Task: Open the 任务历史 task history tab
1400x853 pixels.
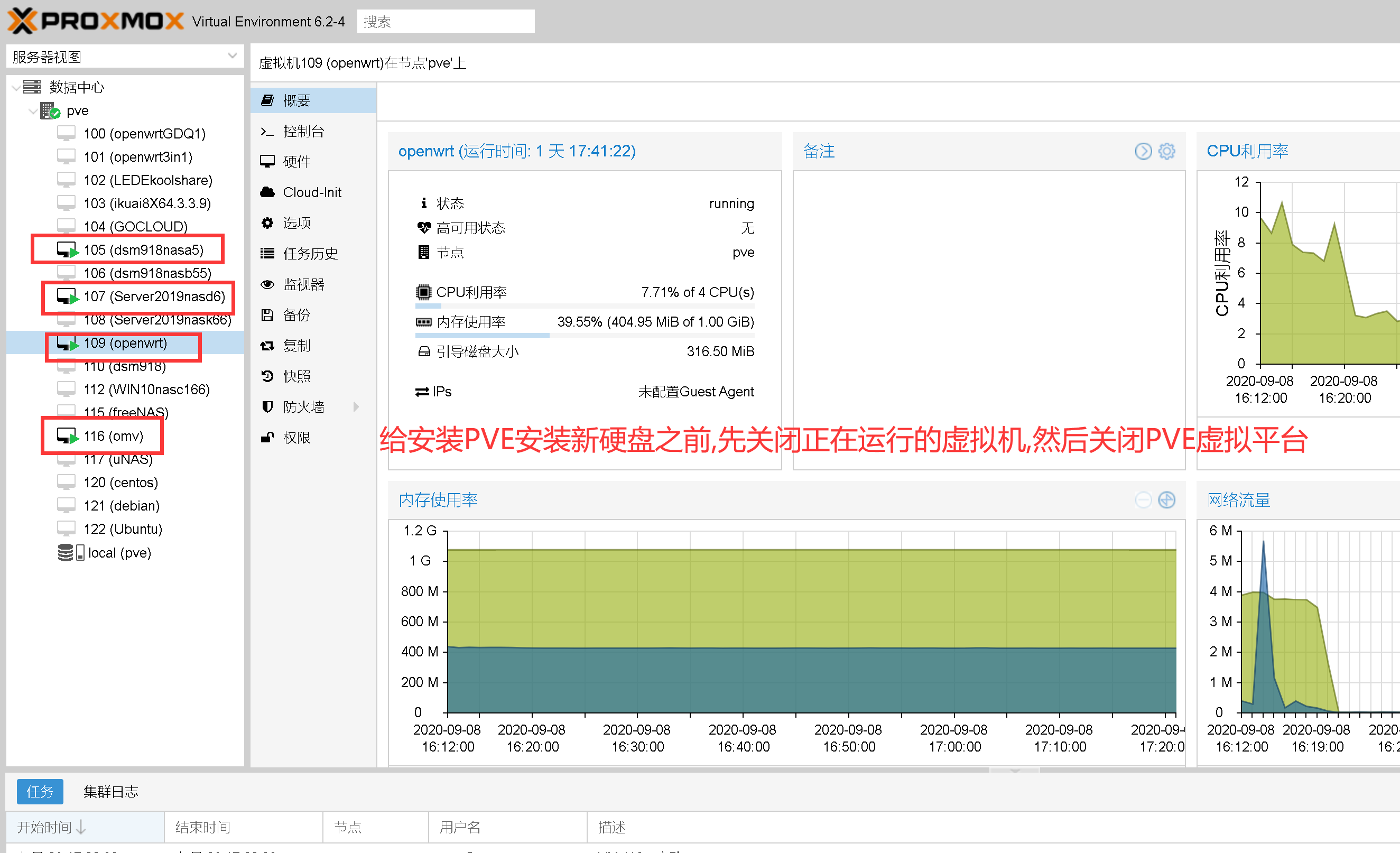Action: (313, 254)
